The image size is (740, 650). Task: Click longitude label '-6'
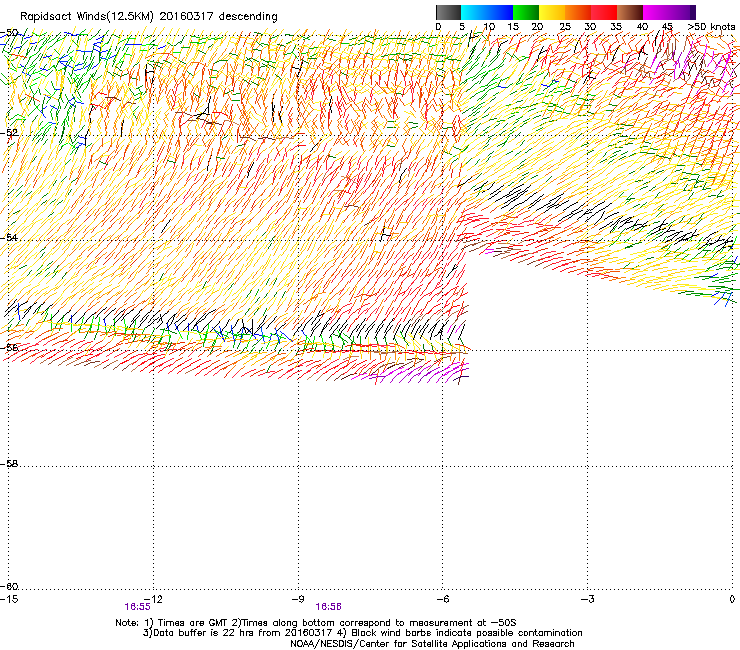(443, 599)
